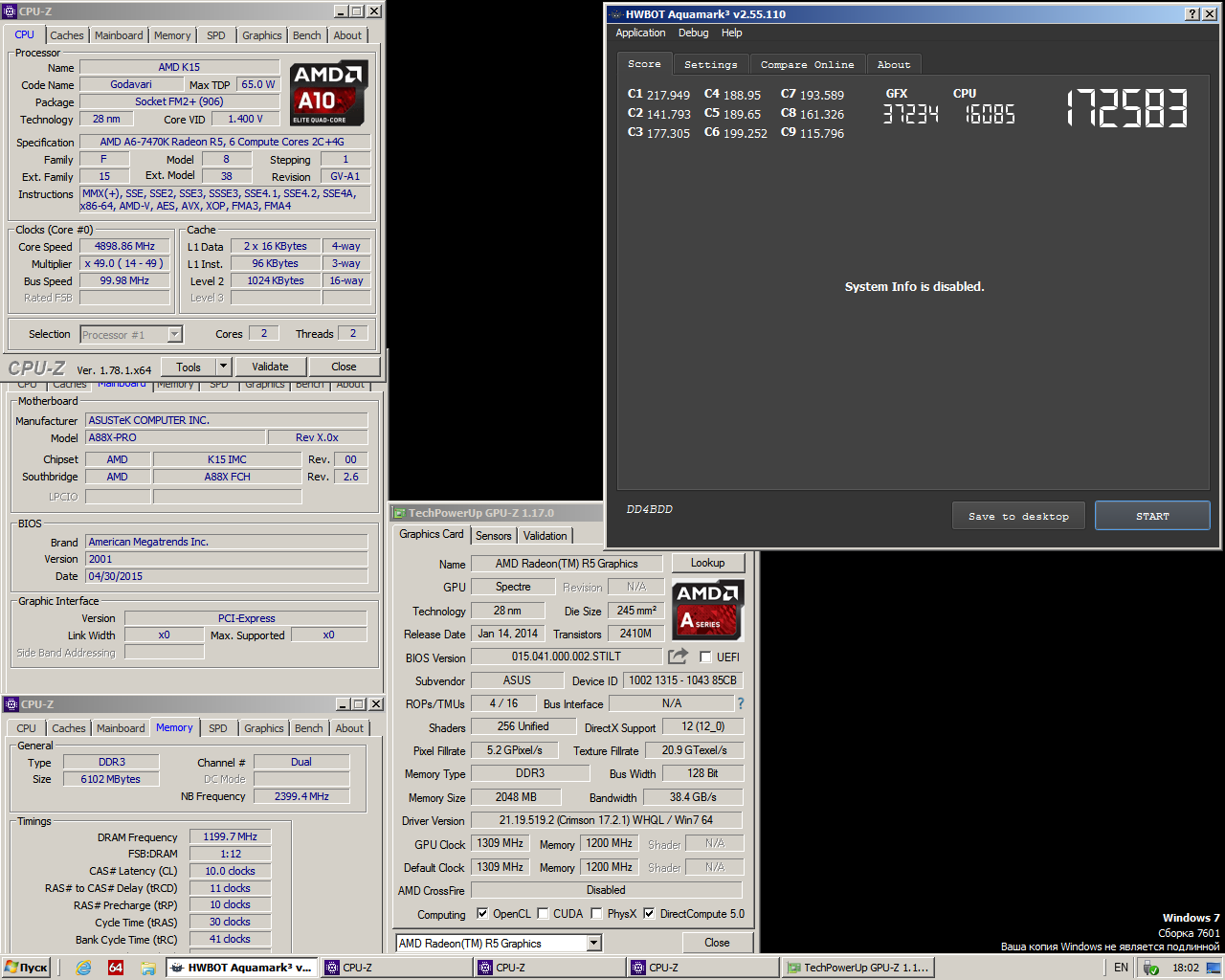Viewport: 1225px width, 980px height.
Task: Click the NB Frequency value 2399.4 MHz
Action: click(301, 796)
